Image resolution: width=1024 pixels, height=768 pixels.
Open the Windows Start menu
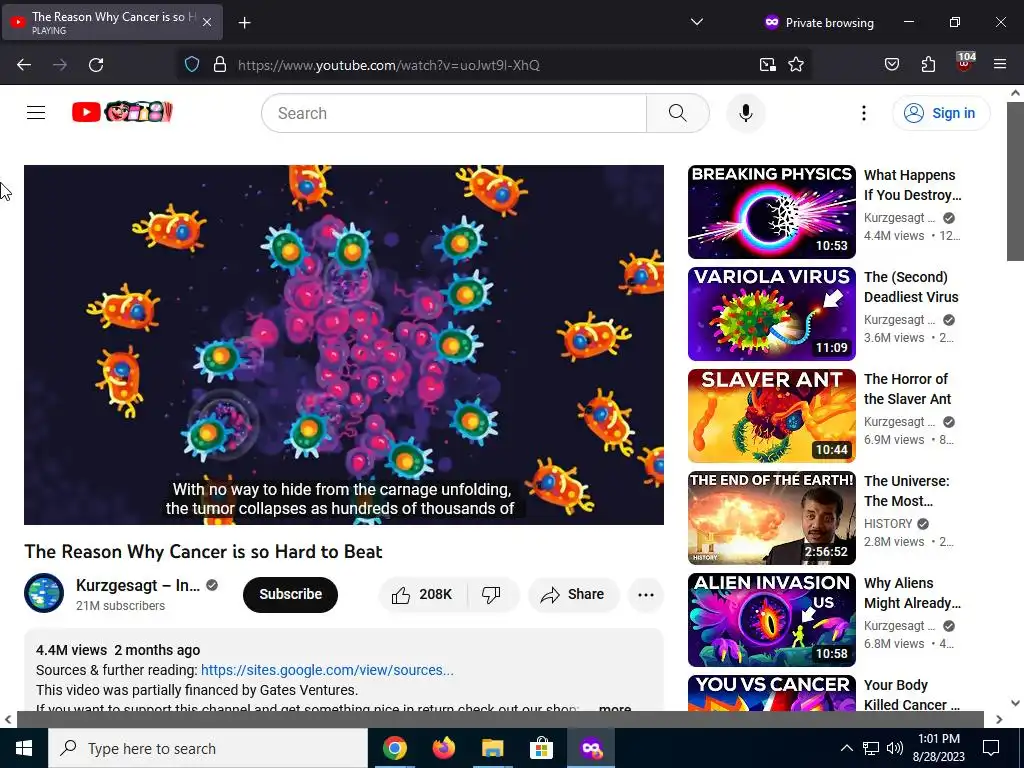(24, 748)
